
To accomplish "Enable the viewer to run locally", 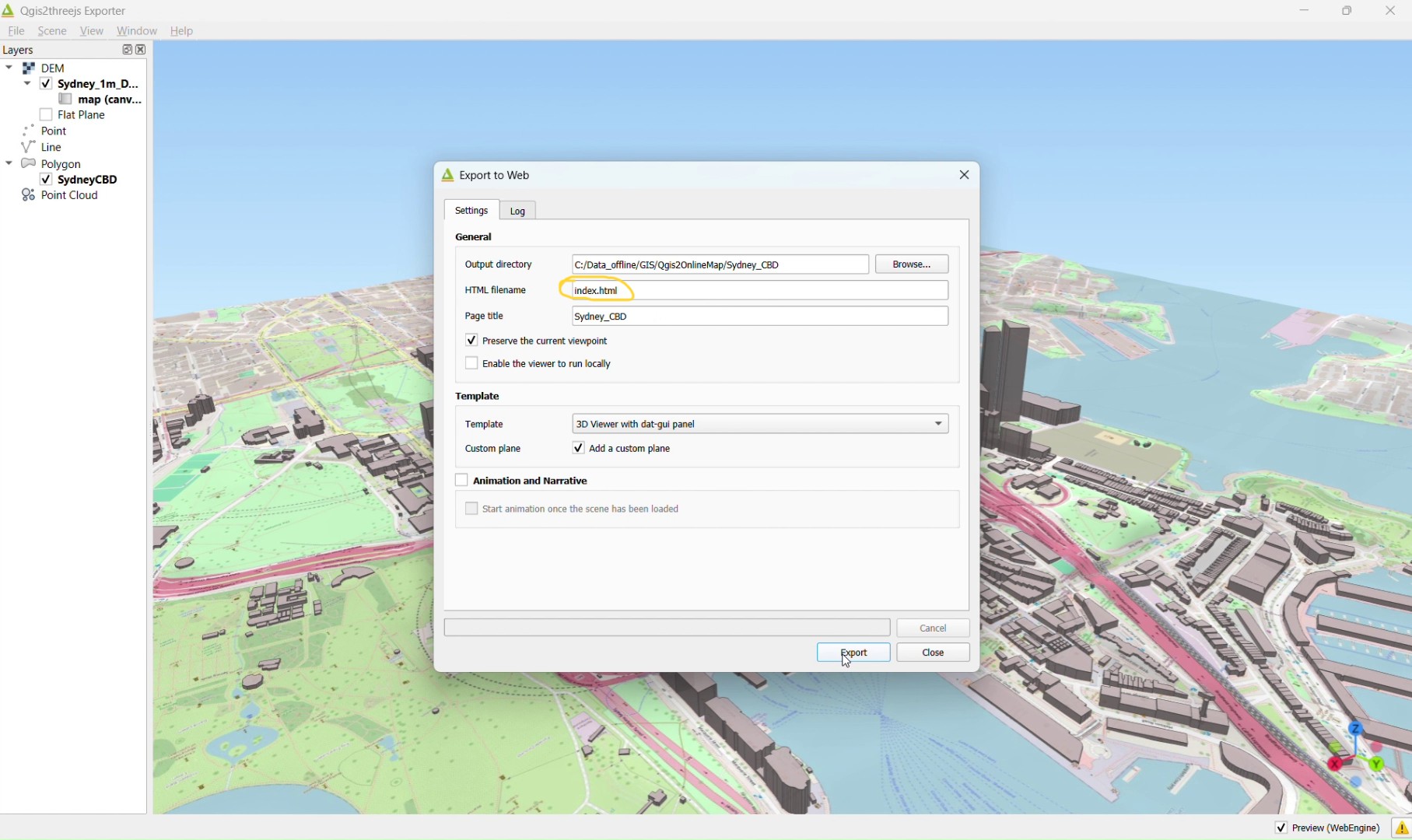I will pos(471,363).
